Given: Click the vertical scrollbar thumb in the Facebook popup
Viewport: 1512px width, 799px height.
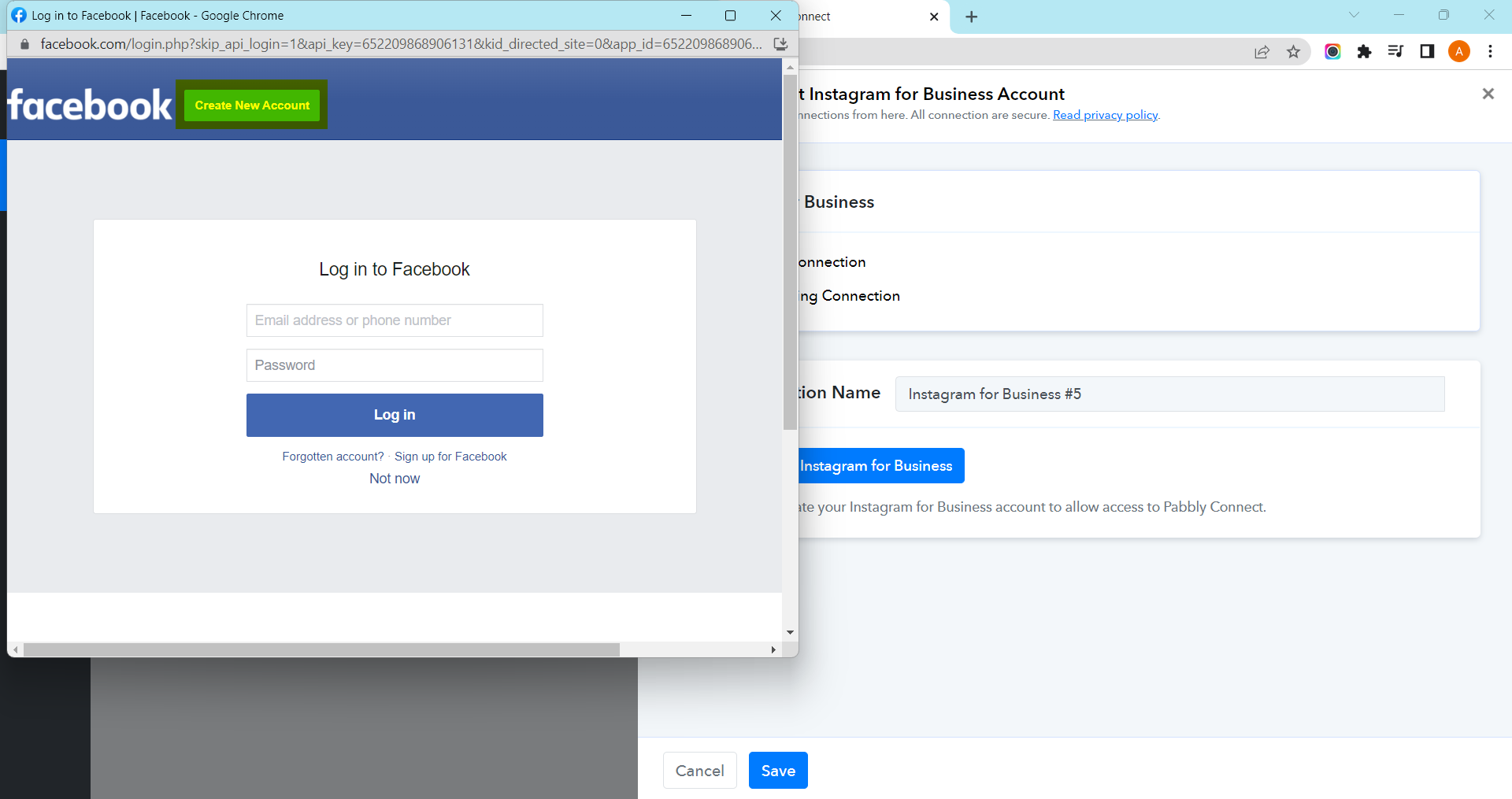Looking at the screenshot, I should click(790, 252).
